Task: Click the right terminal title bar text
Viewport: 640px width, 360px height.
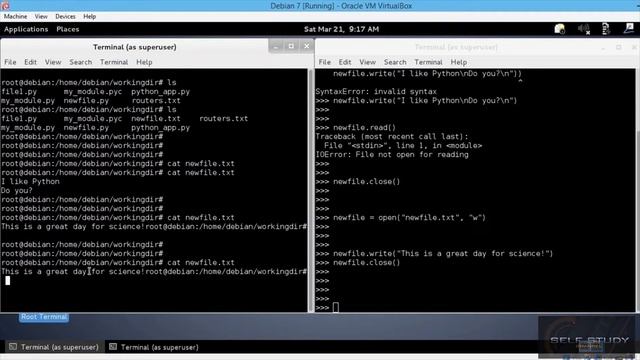Action: [x=456, y=47]
